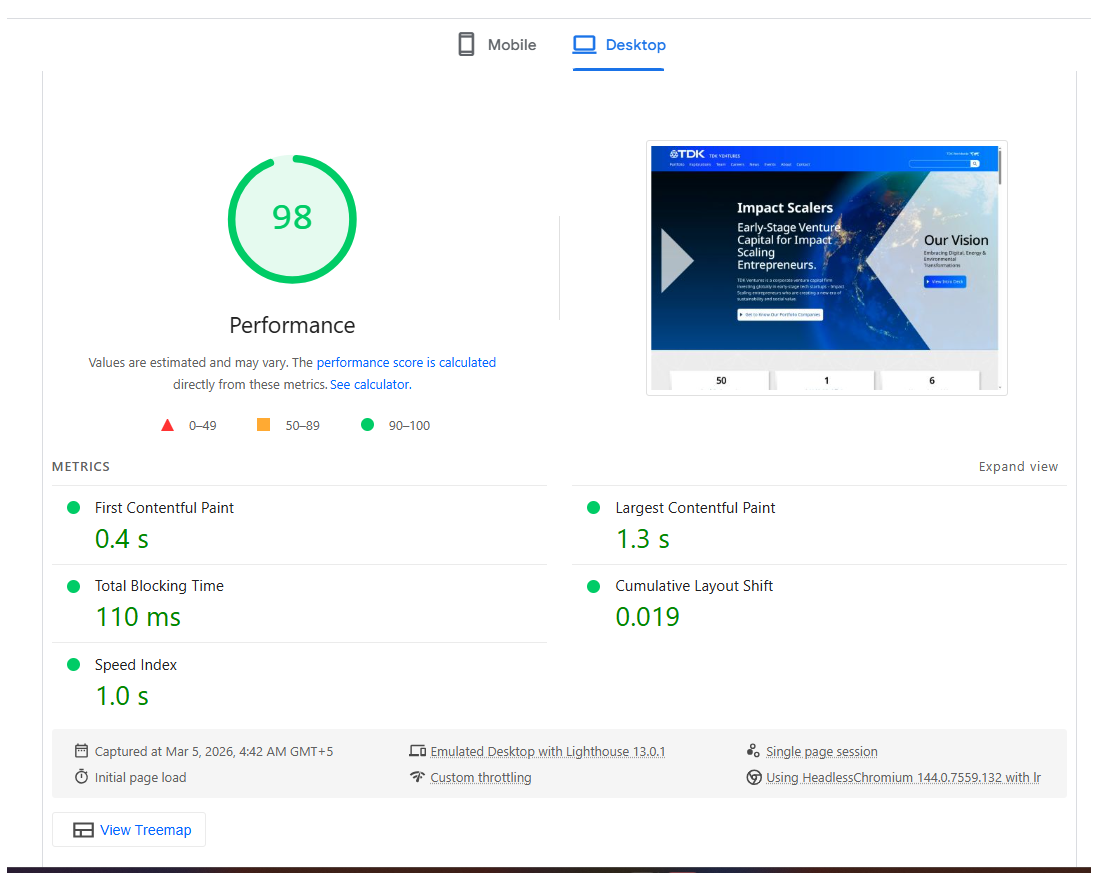Select the Desktop tab

coord(618,44)
